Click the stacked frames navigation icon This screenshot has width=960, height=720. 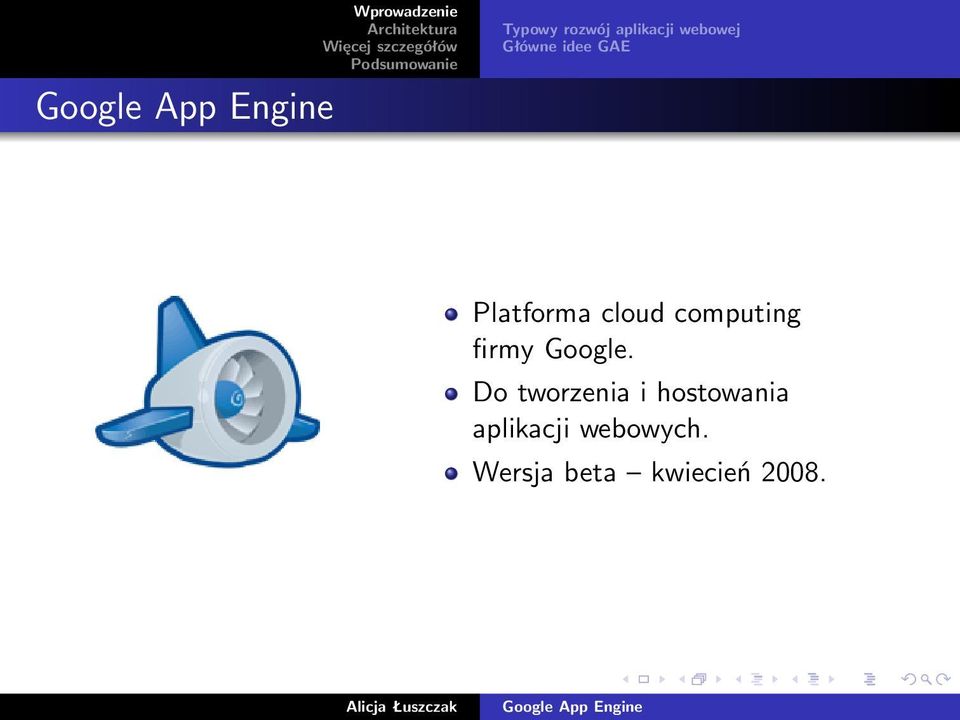[699, 679]
